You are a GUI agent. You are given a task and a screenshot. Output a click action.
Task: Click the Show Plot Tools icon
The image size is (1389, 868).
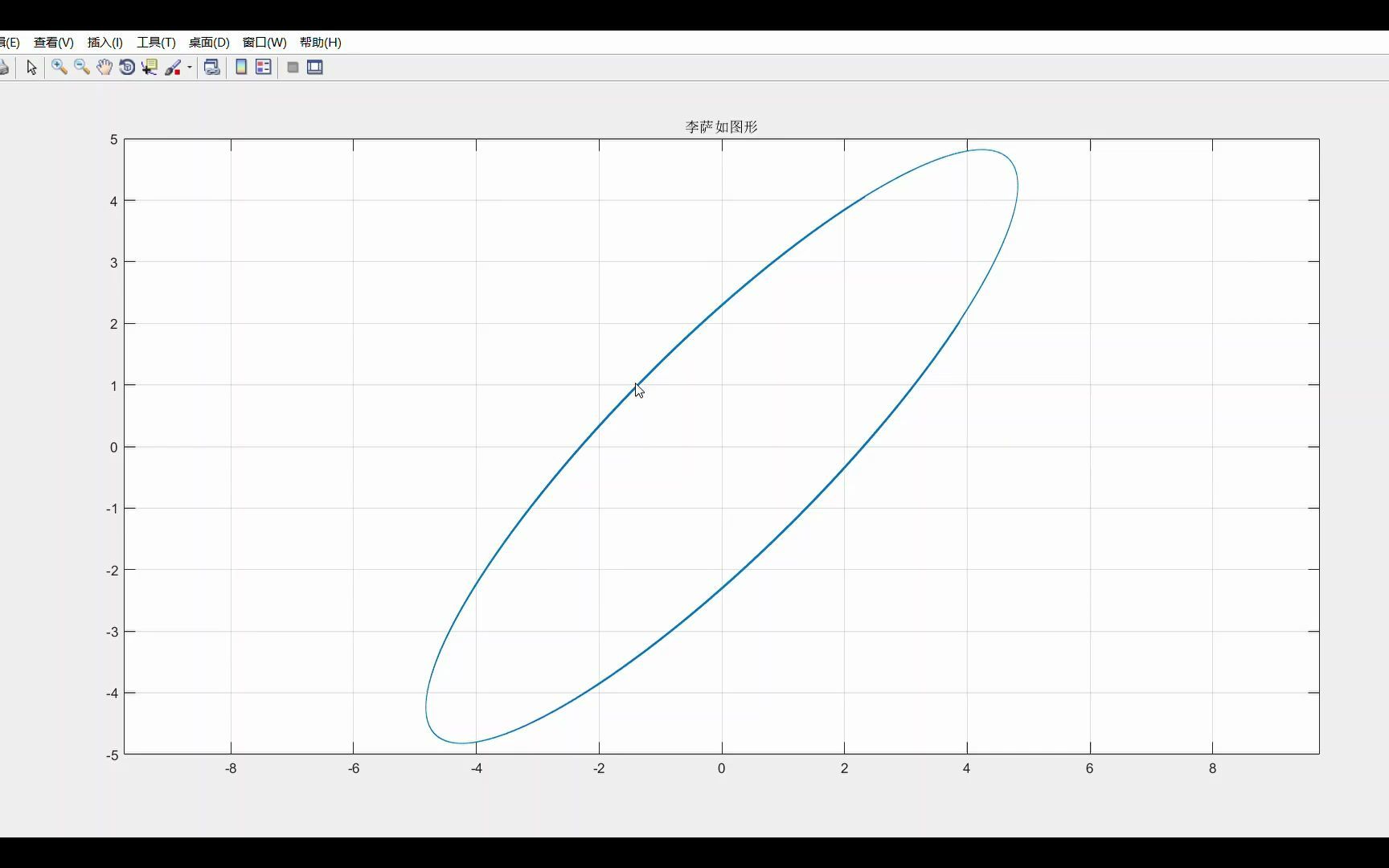315,68
